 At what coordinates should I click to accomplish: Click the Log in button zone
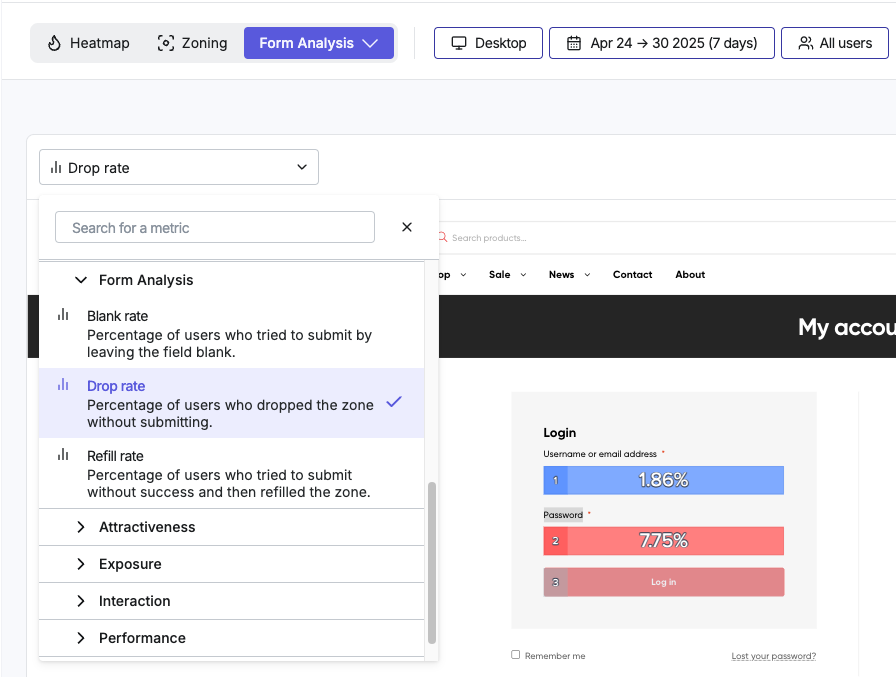[663, 582]
